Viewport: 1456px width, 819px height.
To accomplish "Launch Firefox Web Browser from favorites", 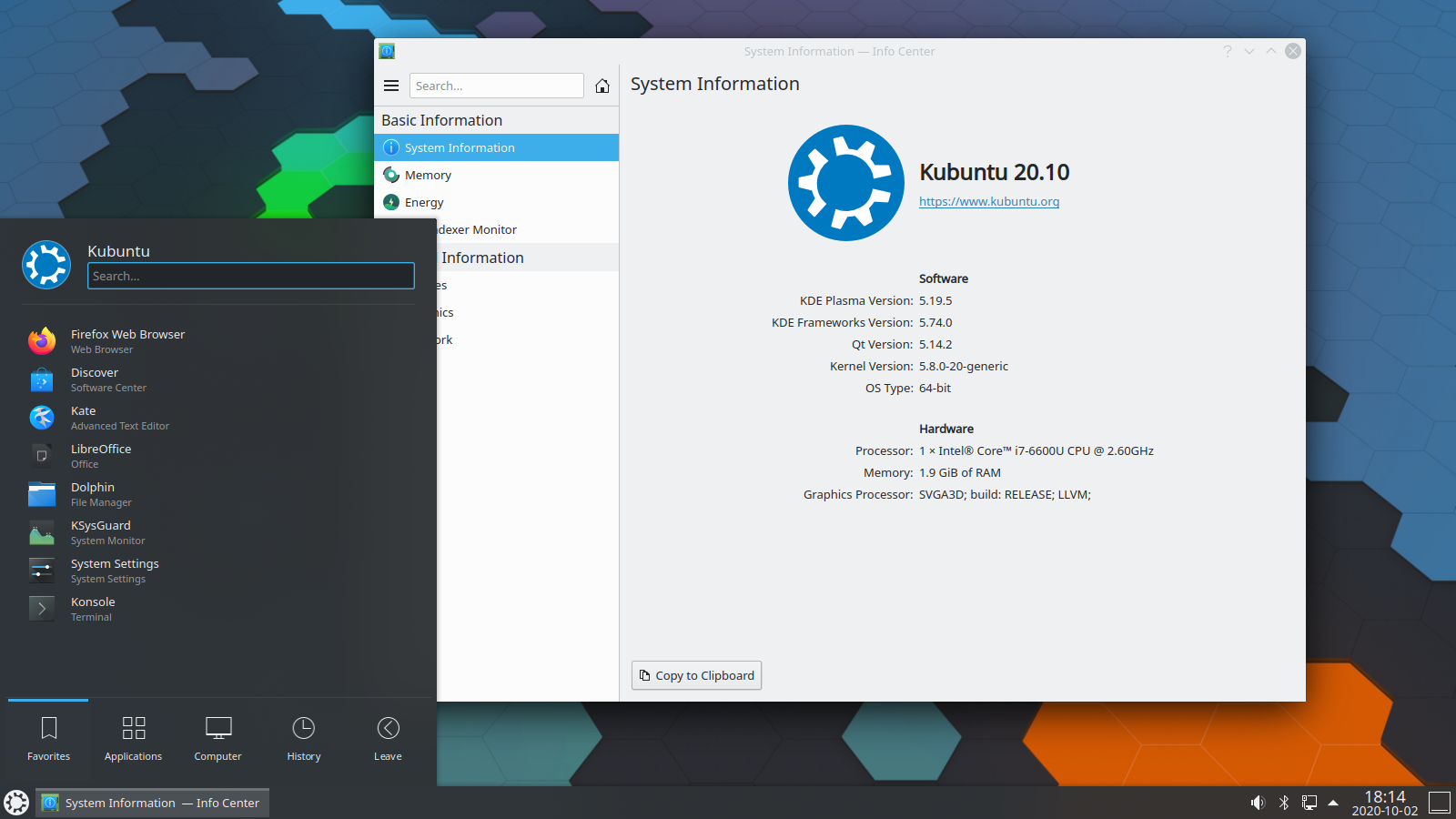I will 218,341.
